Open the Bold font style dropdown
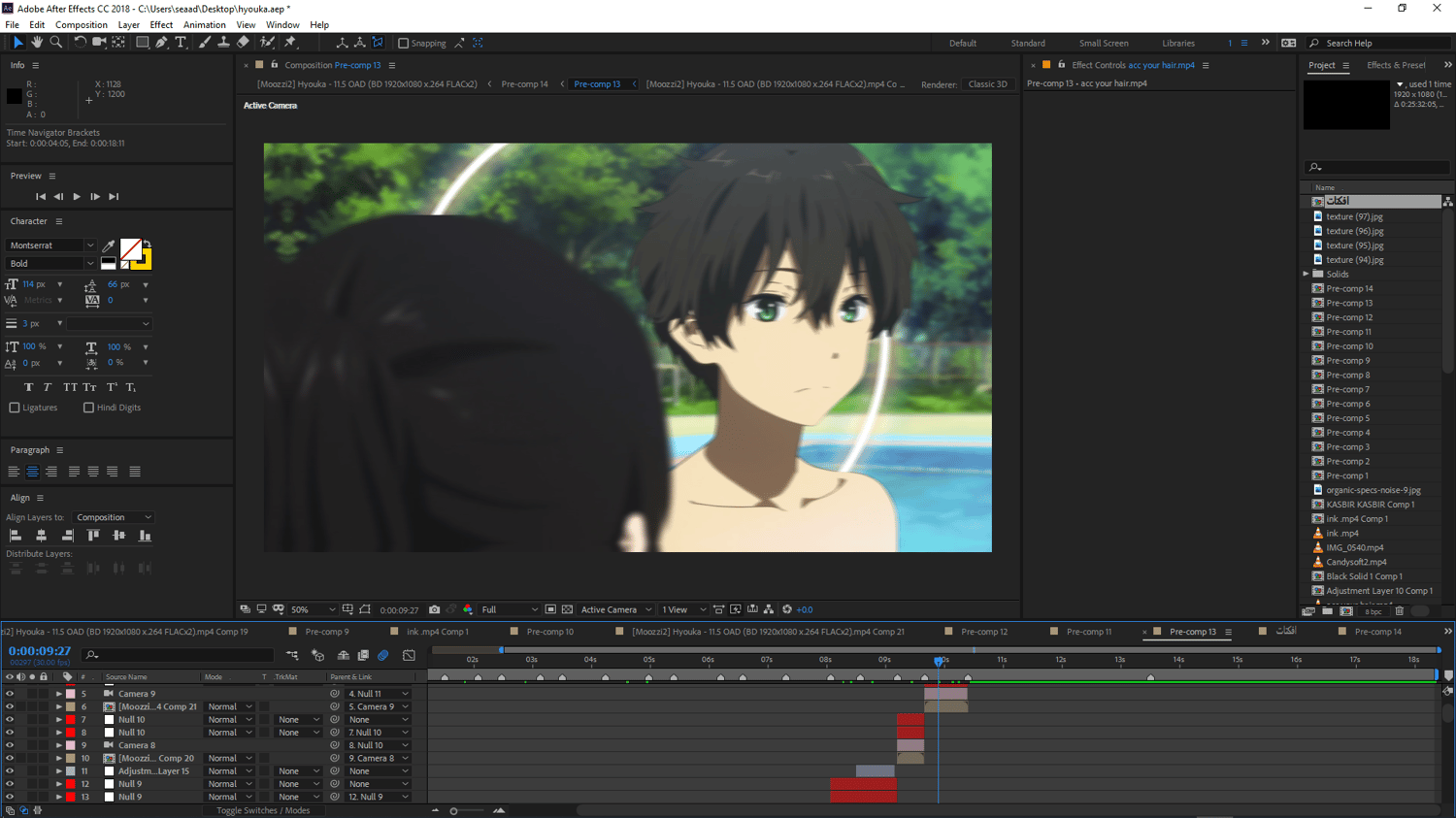The image size is (1456, 818). [x=51, y=263]
